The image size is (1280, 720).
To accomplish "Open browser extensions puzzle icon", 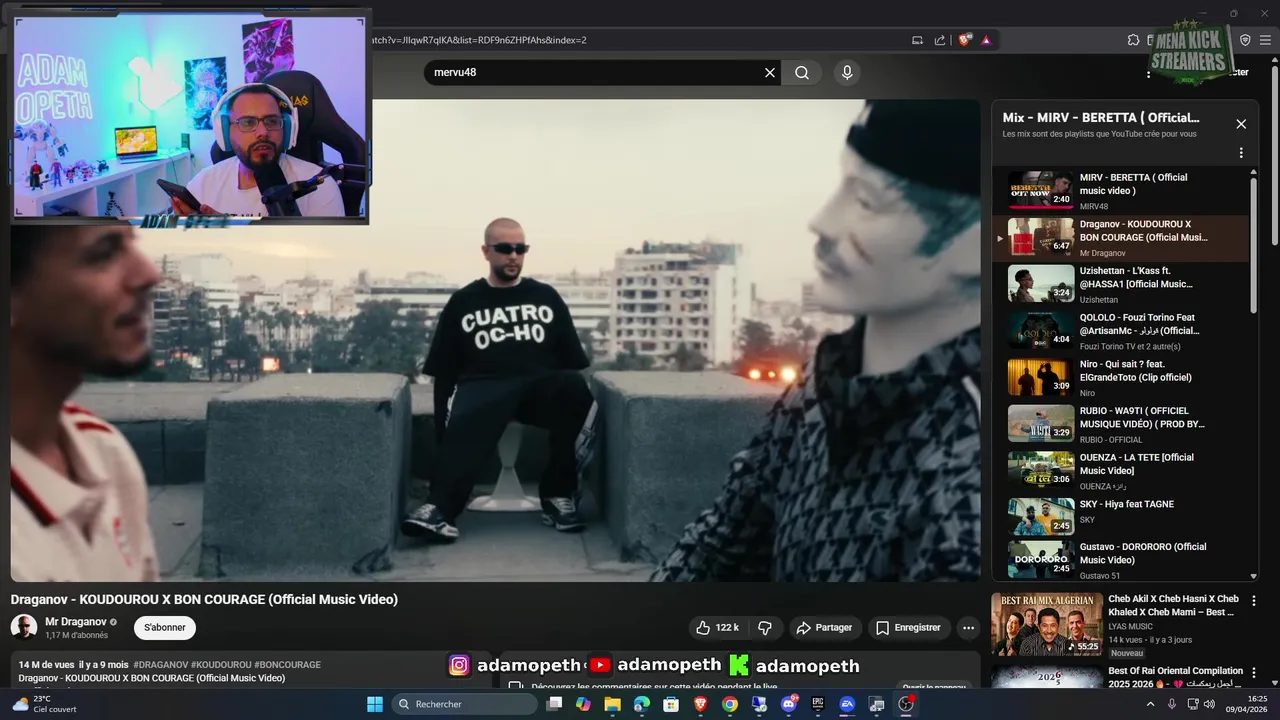I will [1133, 40].
